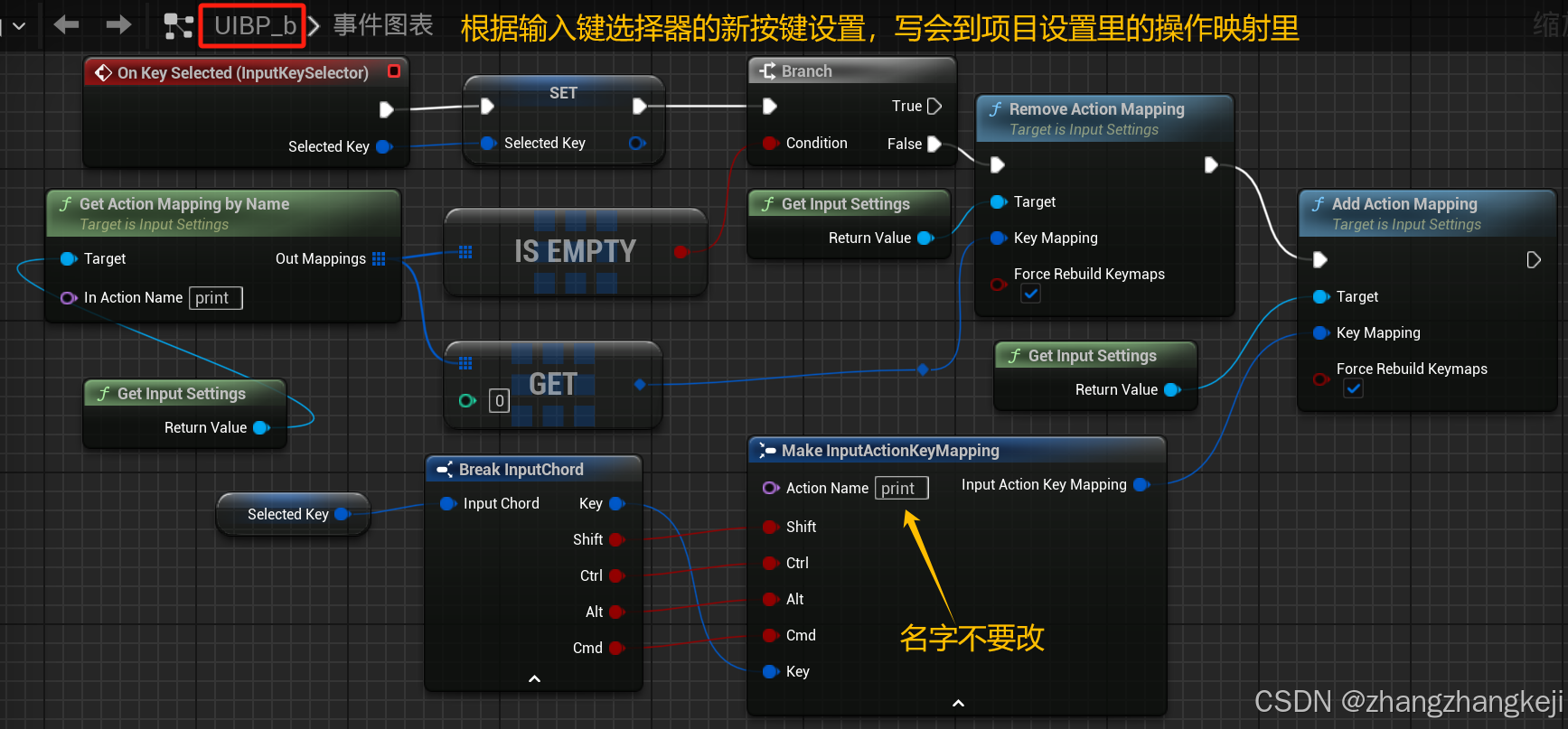Click Break InputChord Key output pin
1568x729 pixels.
[x=617, y=503]
